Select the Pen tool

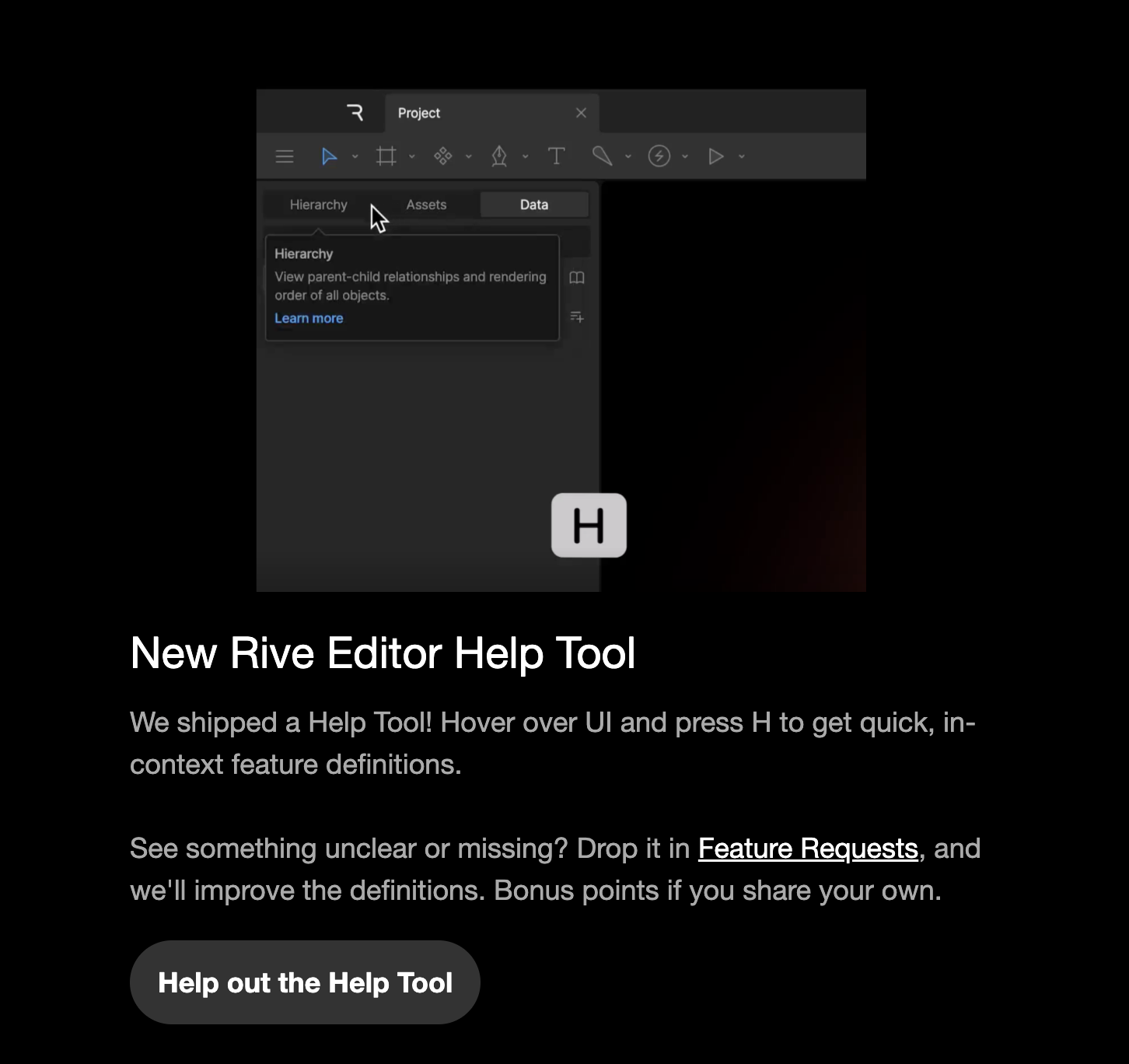(x=499, y=156)
